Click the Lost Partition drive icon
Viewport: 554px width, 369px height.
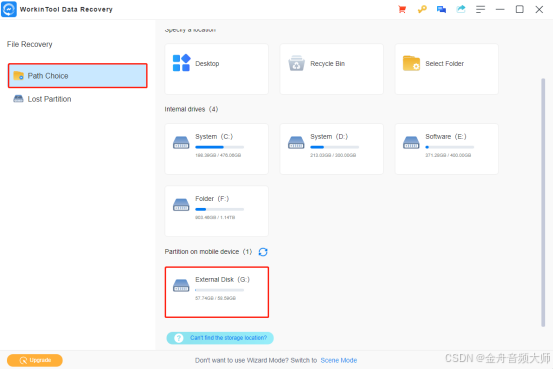18,99
